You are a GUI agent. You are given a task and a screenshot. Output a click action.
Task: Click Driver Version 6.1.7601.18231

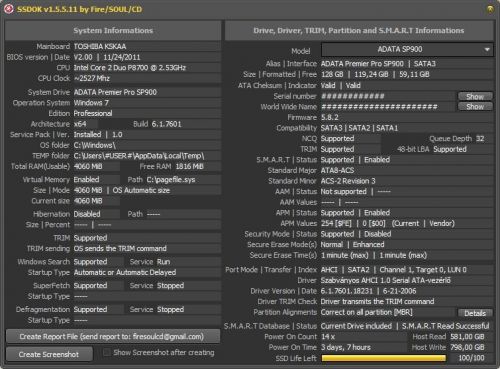(347, 291)
